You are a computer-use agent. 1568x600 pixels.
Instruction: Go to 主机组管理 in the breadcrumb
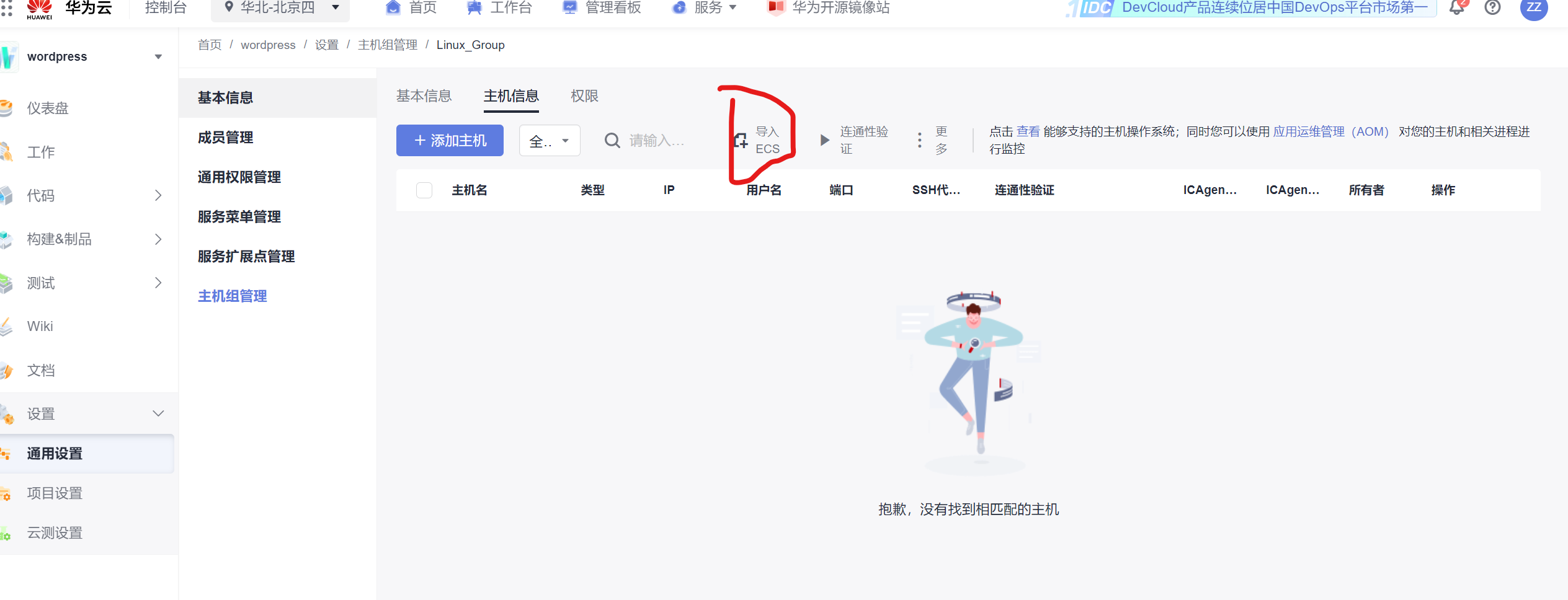point(388,45)
